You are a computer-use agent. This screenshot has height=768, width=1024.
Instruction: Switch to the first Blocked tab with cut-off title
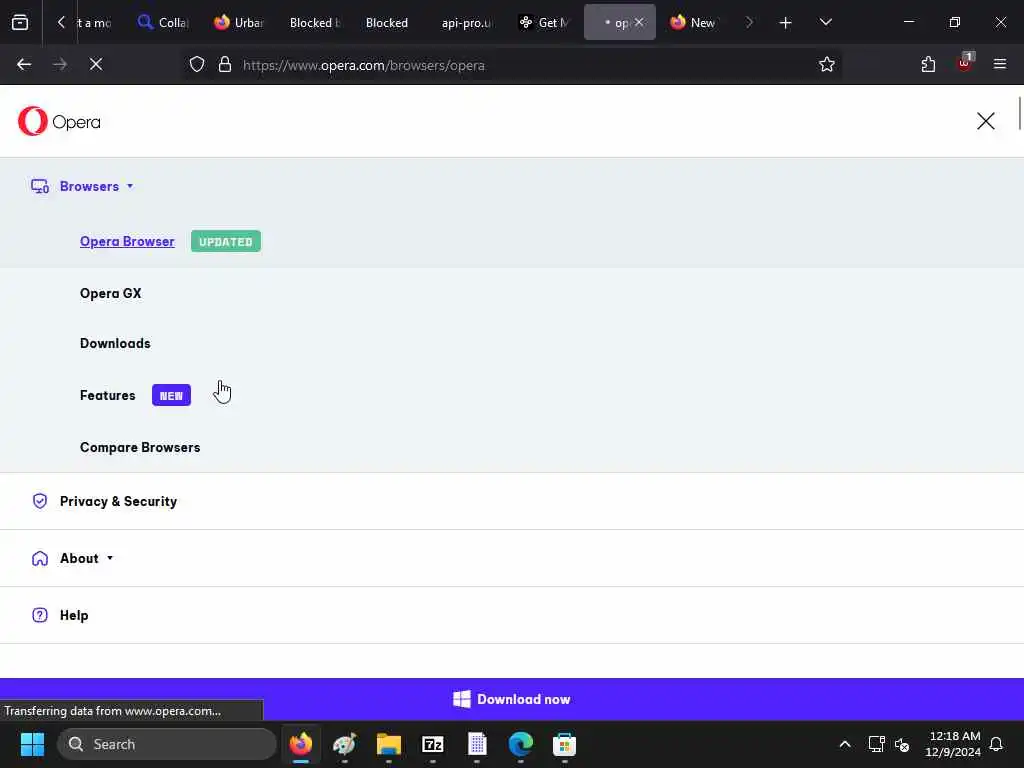[x=315, y=23]
